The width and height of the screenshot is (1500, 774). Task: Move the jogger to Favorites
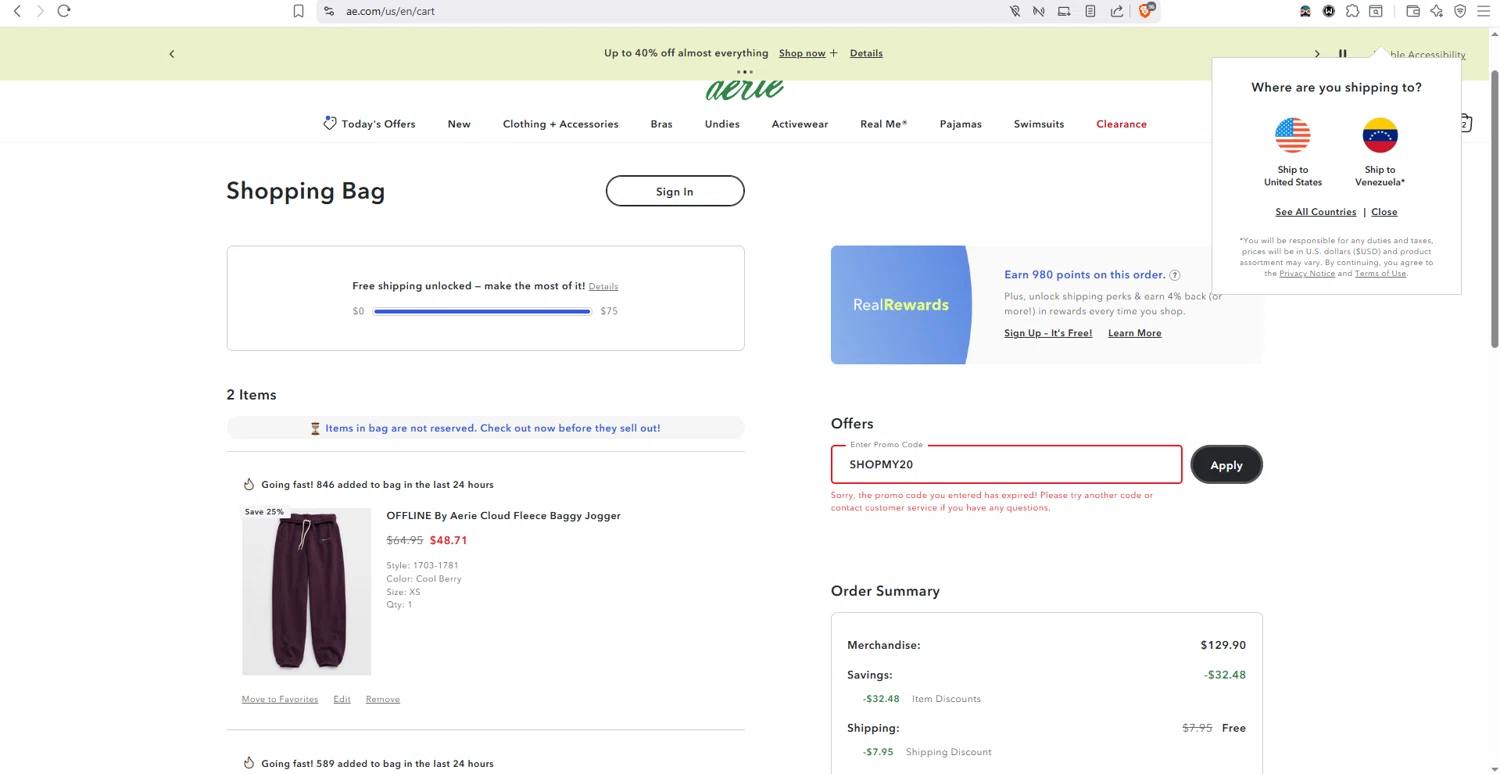tap(280, 699)
